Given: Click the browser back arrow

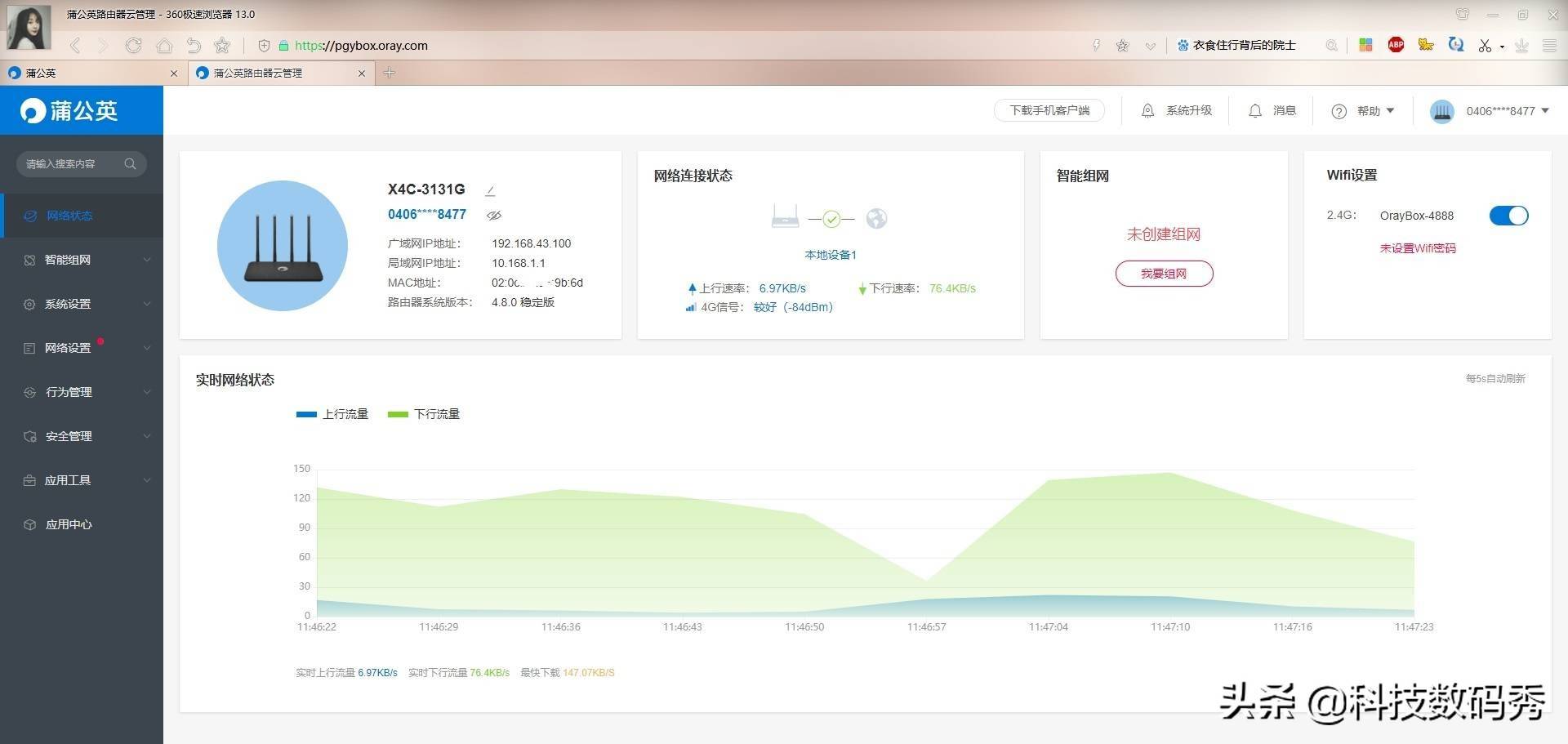Looking at the screenshot, I should click(x=75, y=46).
